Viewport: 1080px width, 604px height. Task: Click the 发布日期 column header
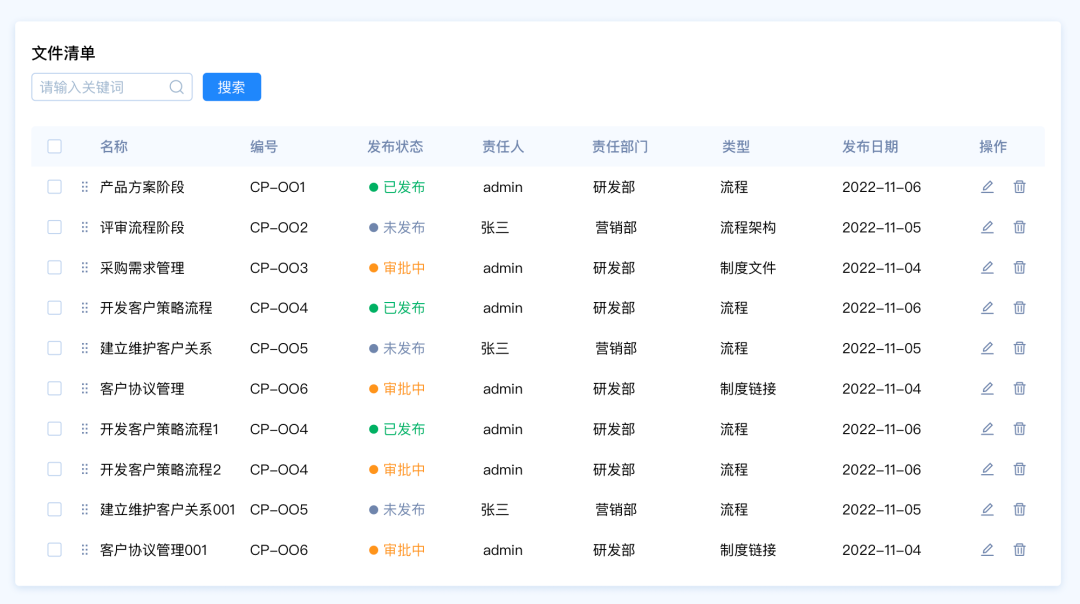point(870,147)
